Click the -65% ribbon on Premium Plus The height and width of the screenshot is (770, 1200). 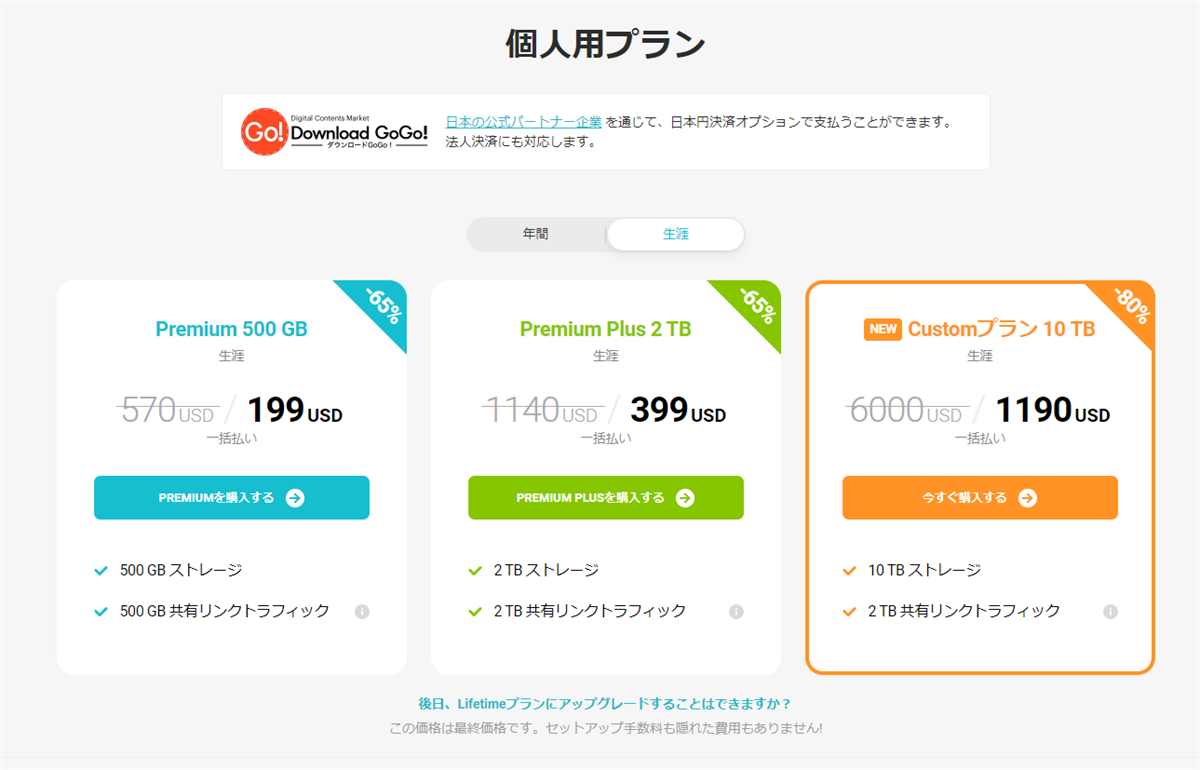tap(757, 306)
